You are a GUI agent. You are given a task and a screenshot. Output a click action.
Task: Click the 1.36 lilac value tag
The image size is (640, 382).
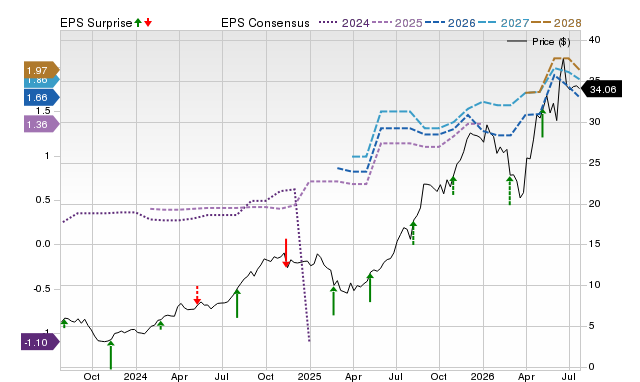[x=42, y=124]
